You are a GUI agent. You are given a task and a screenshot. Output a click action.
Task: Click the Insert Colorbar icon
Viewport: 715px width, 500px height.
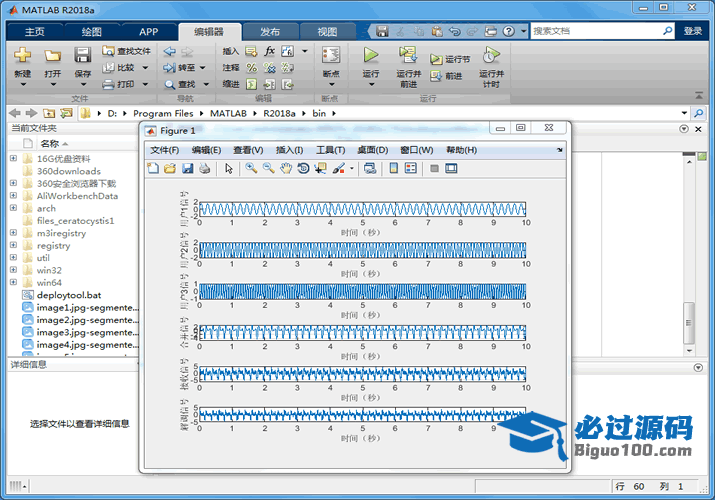click(394, 169)
